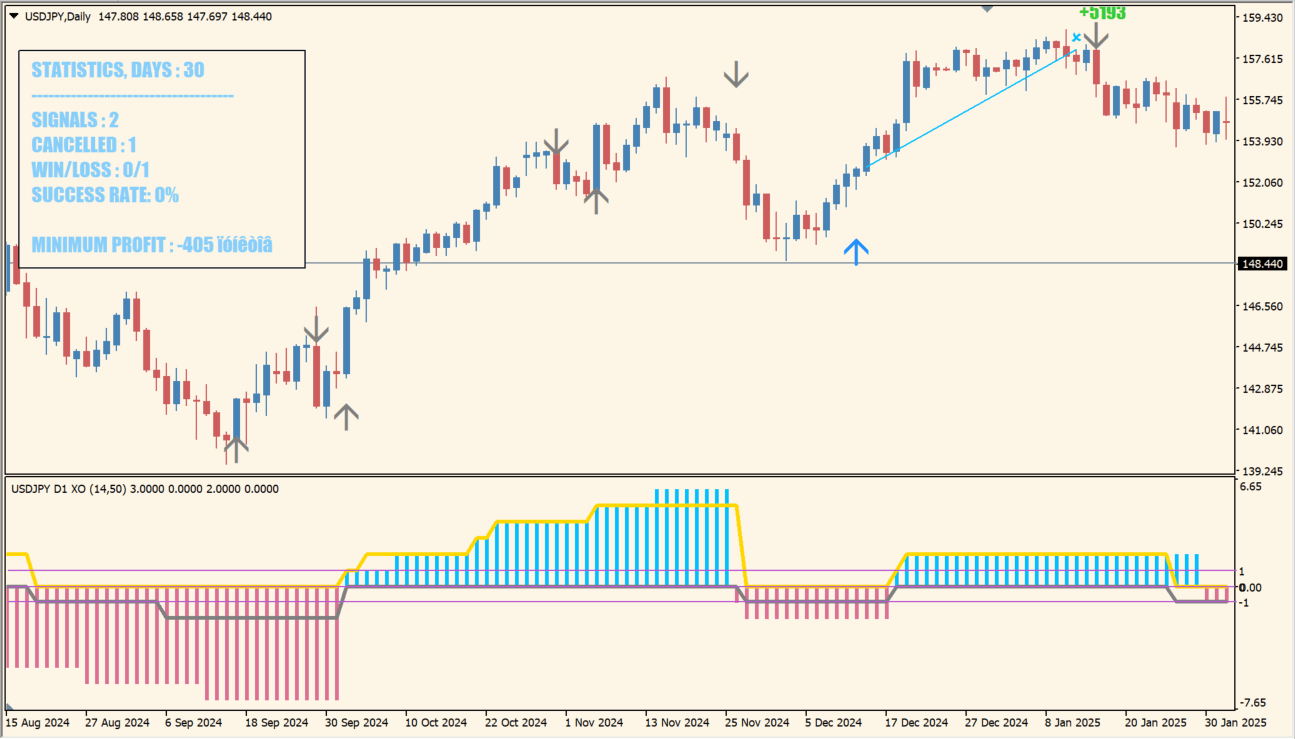Click the blue up arrow buy signal
Screen dimensions: 1295x739
click(856, 251)
